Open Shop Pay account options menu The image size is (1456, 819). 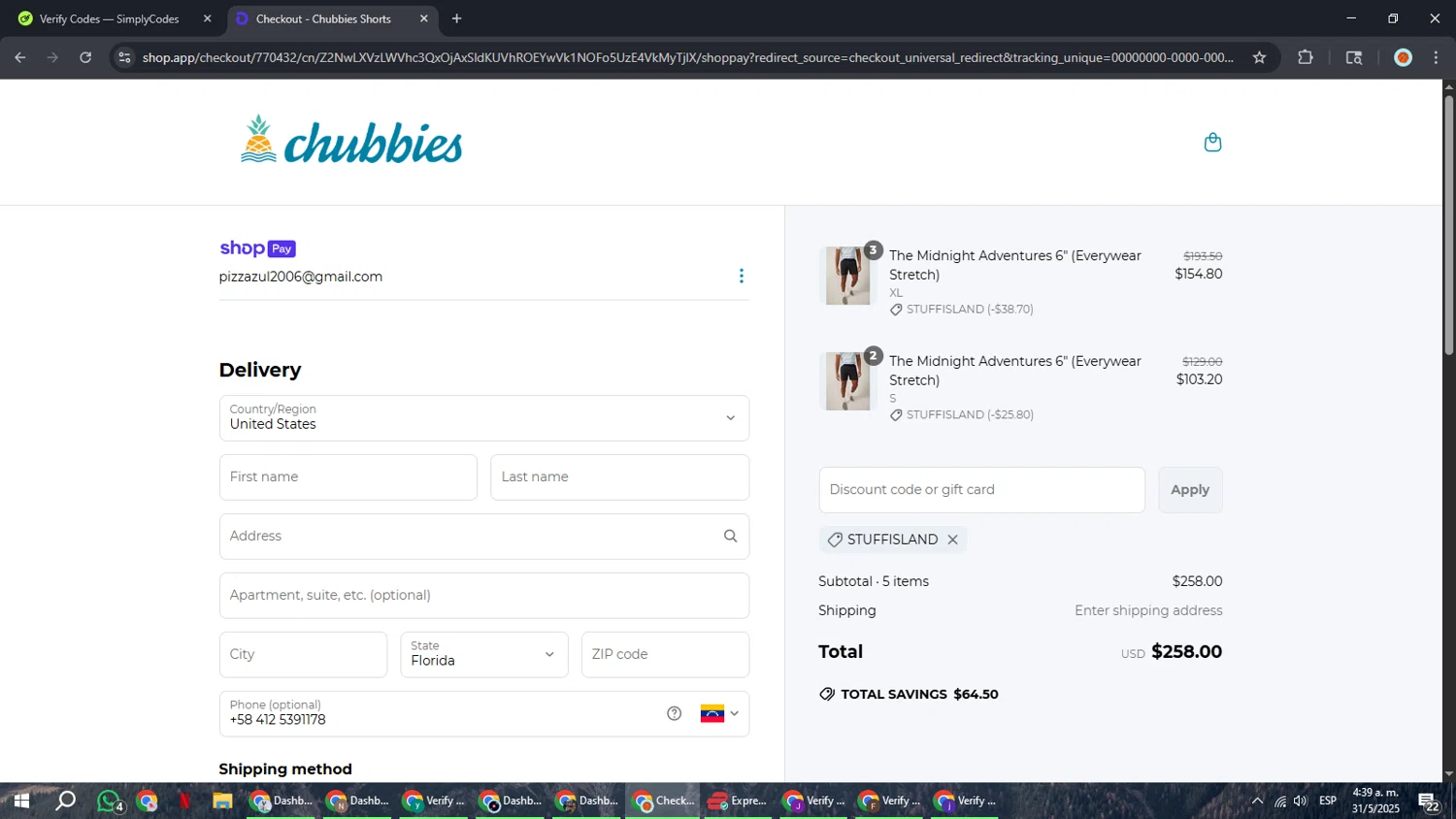[742, 277]
